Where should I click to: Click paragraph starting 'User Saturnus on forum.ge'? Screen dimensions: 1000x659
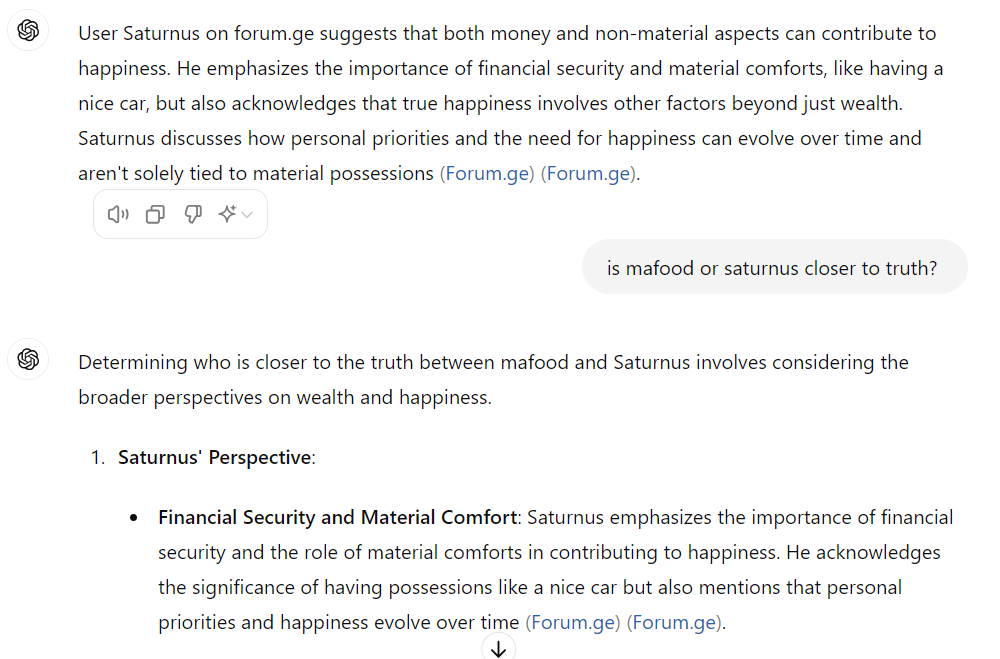coord(510,103)
